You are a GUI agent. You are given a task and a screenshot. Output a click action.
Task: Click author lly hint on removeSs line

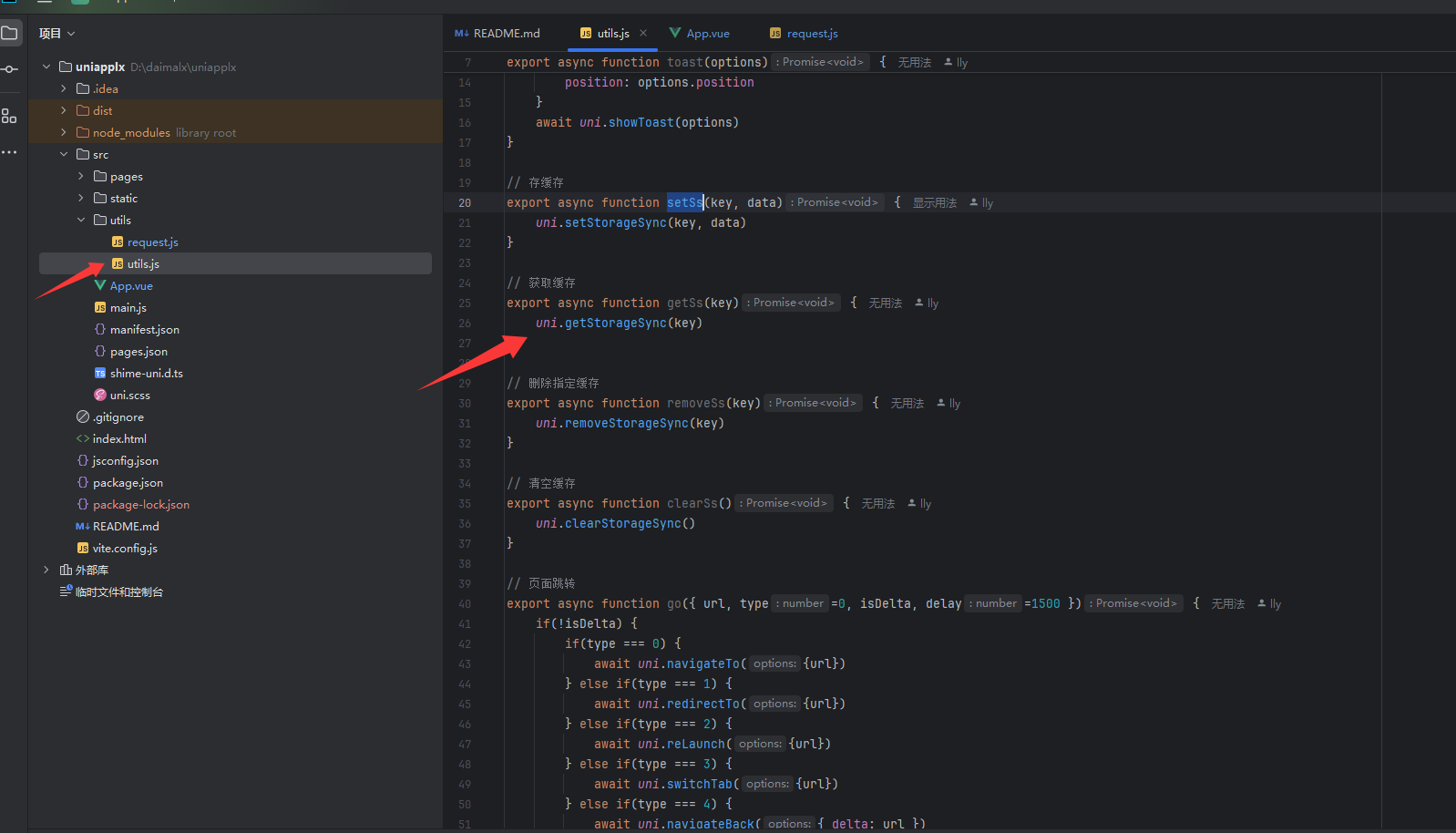pos(948,403)
